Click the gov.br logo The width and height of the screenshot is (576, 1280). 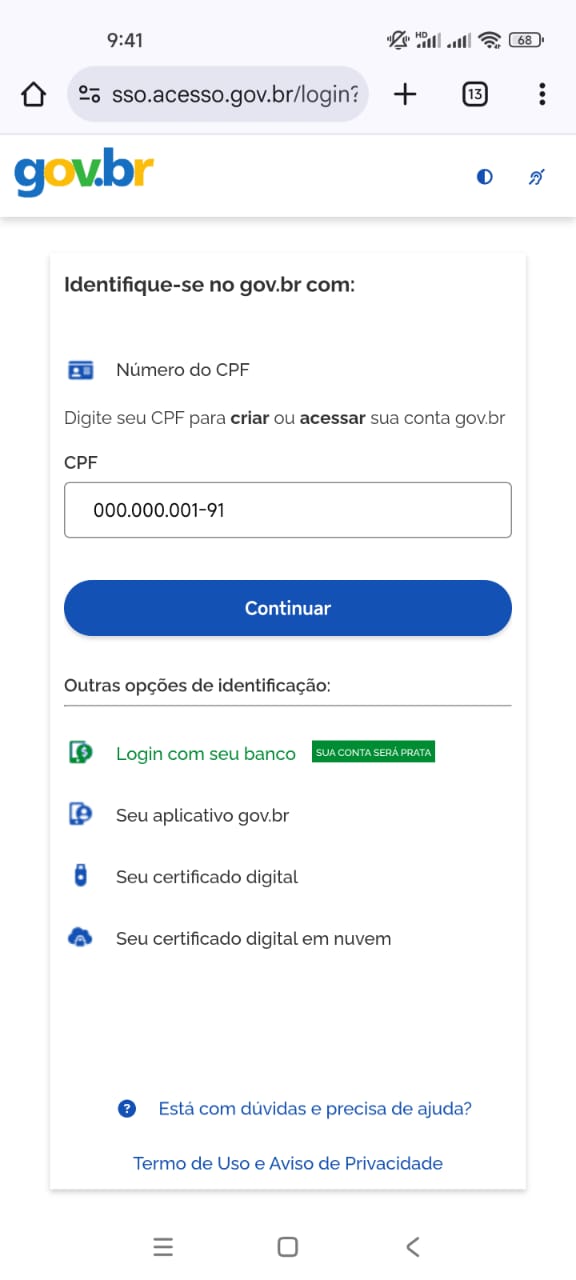pyautogui.click(x=84, y=176)
